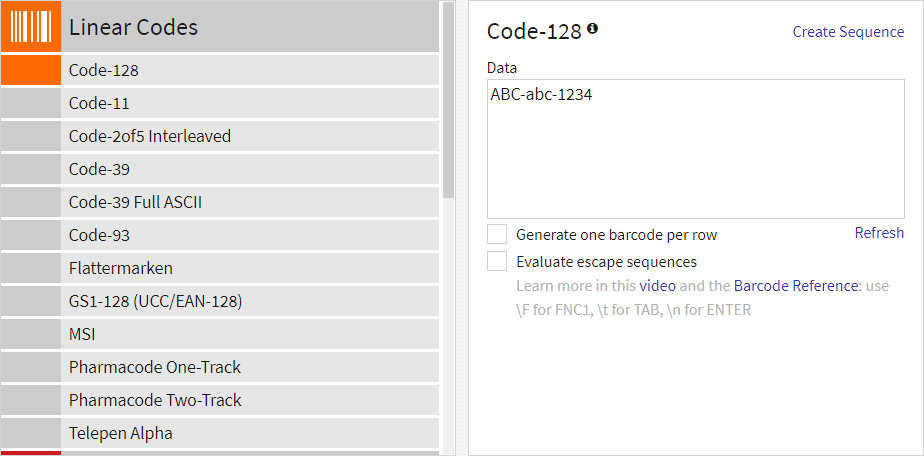Click the Linear Codes barcode icon
Image resolution: width=924 pixels, height=456 pixels.
click(30, 27)
